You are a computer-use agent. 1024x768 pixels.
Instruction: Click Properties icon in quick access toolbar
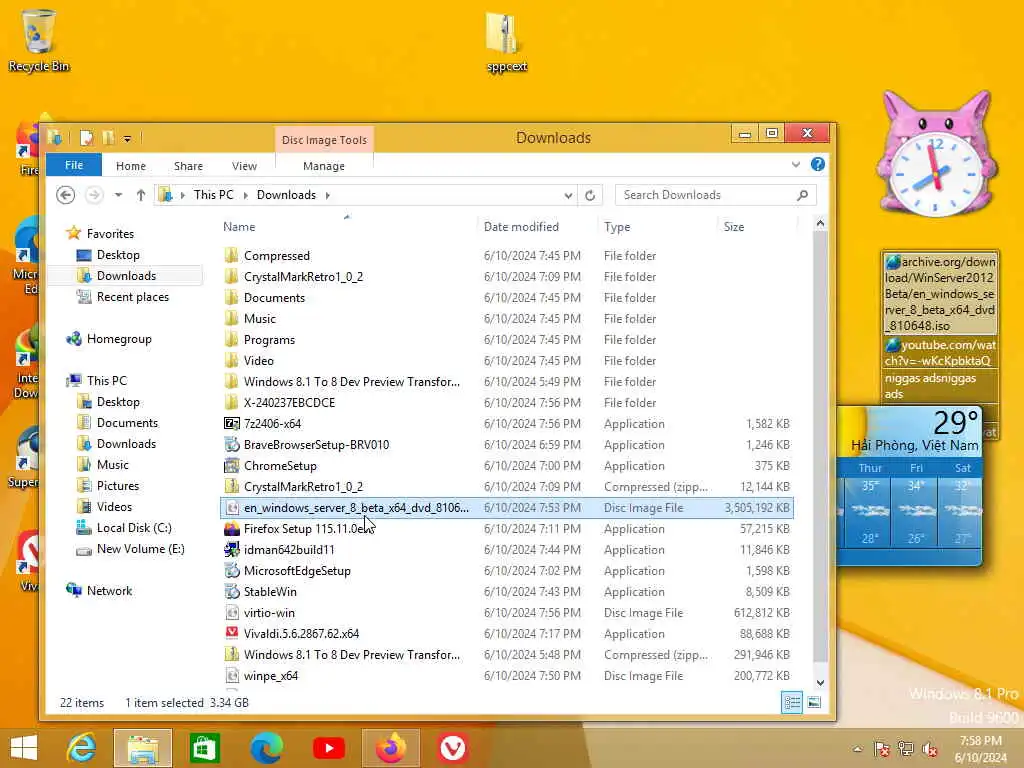pyautogui.click(x=87, y=138)
